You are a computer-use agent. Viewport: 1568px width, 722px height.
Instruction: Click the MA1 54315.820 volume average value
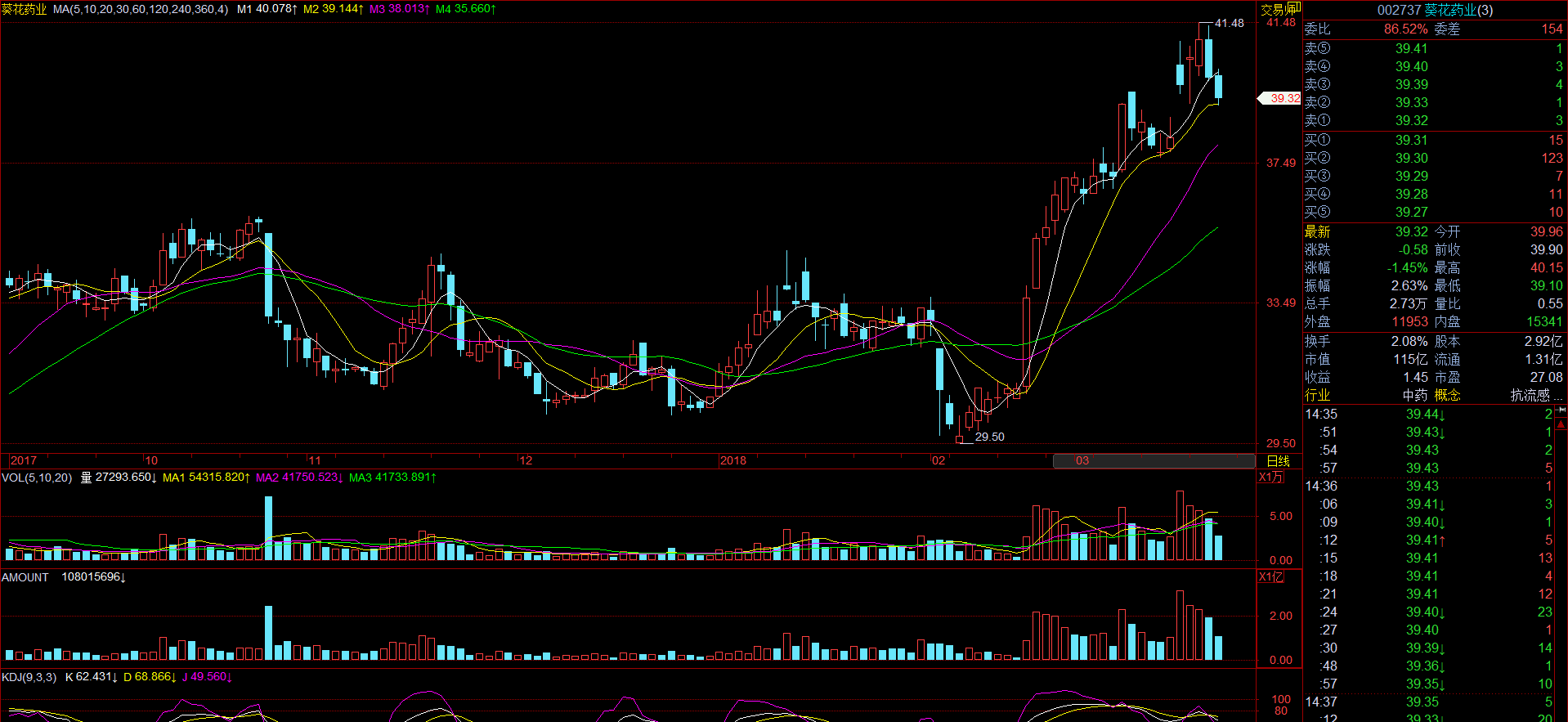[207, 478]
